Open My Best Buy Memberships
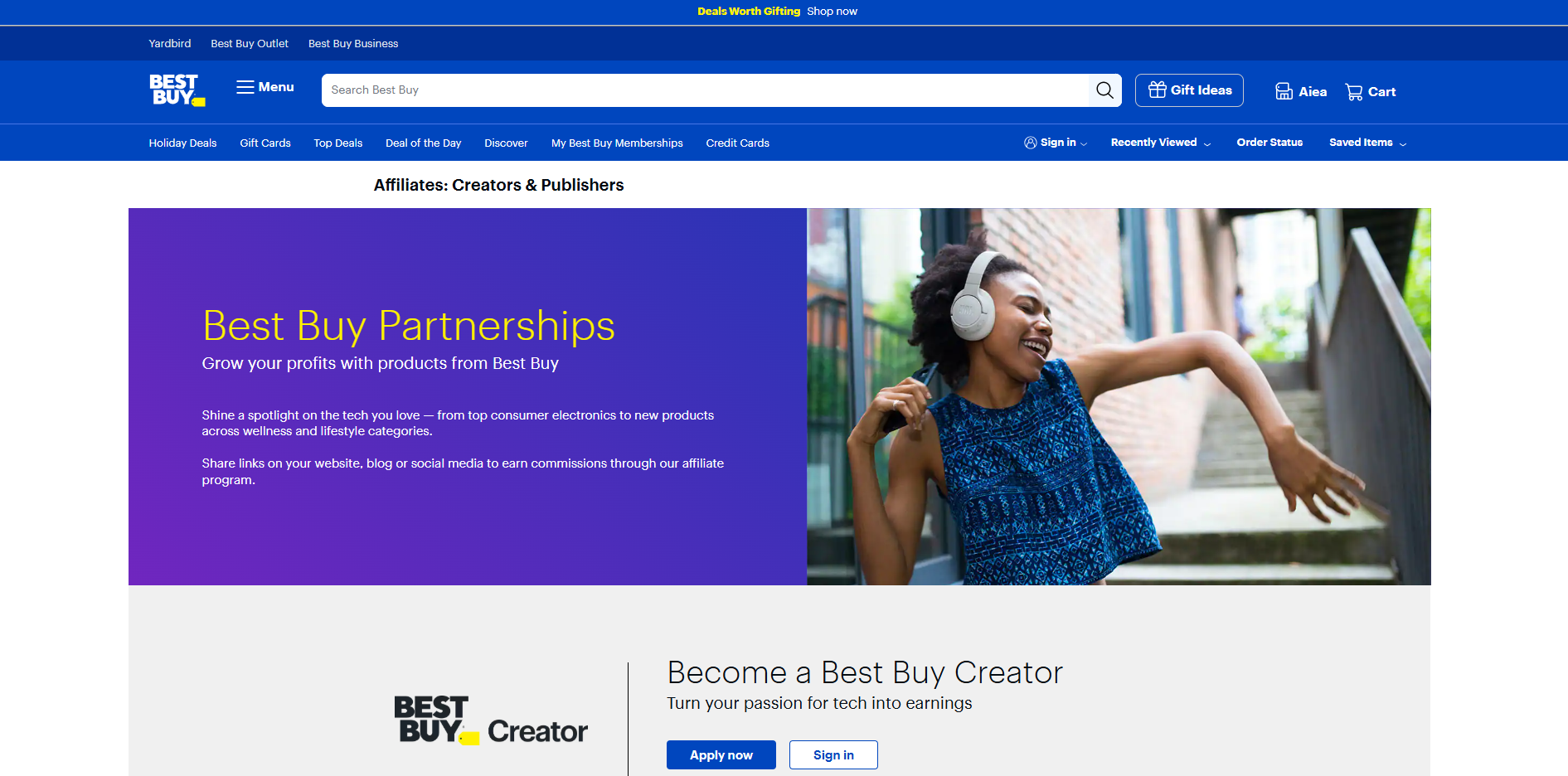The width and height of the screenshot is (1568, 776). pos(617,143)
